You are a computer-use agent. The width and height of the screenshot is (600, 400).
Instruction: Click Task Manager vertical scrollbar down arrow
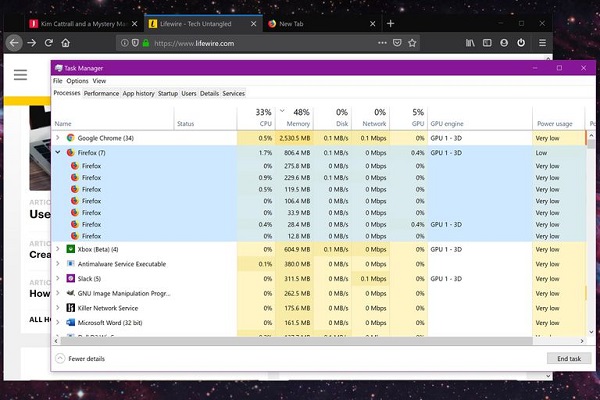tap(591, 332)
